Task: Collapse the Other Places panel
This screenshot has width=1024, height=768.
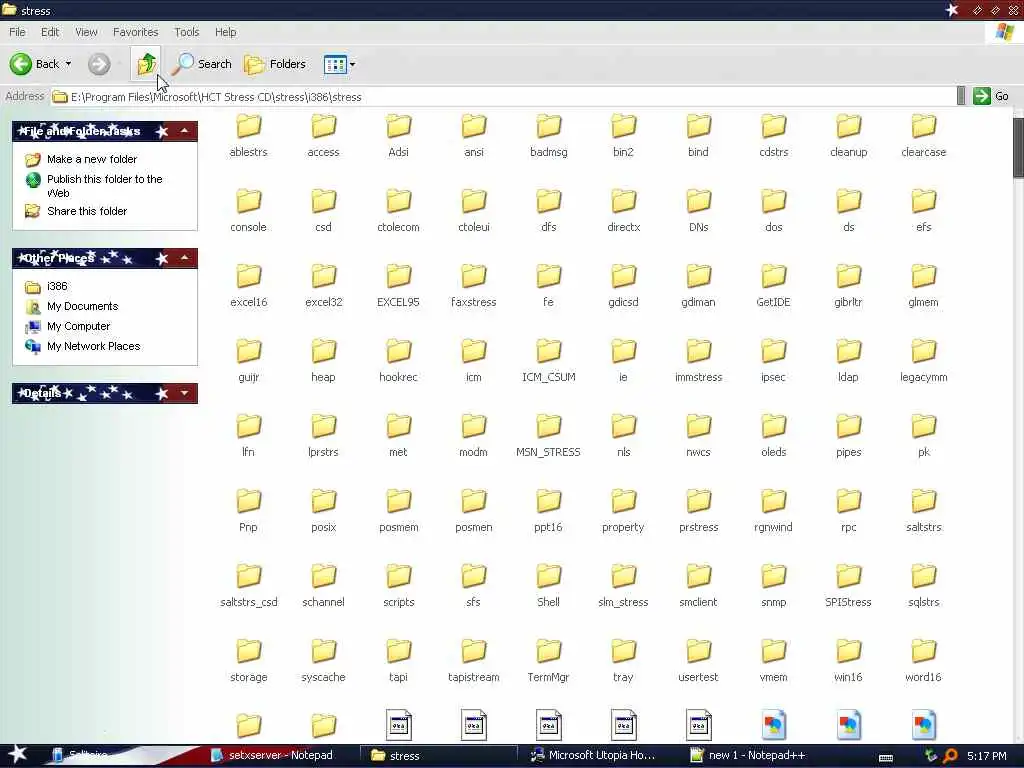Action: [185, 259]
